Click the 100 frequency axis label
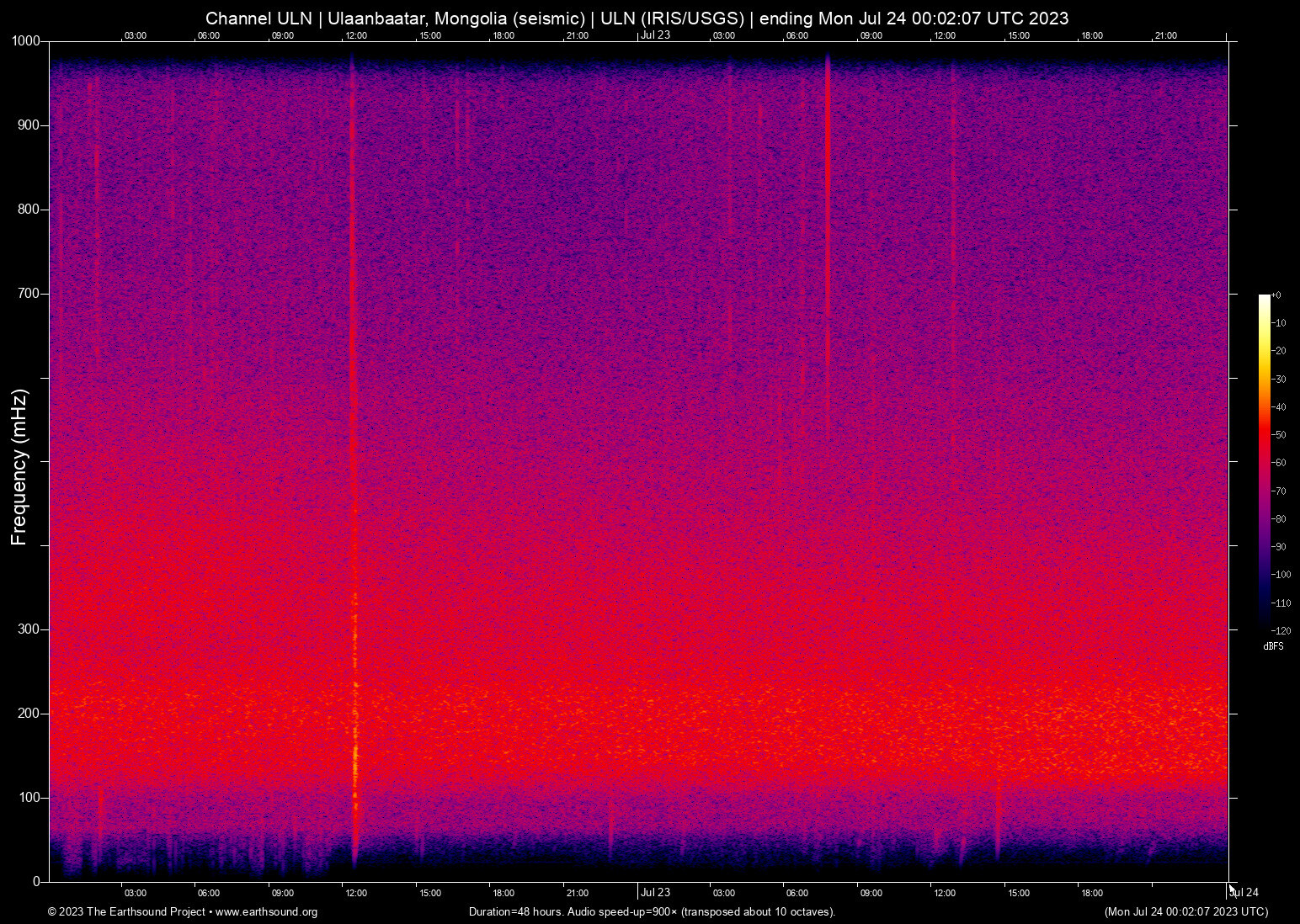 pos(29,798)
